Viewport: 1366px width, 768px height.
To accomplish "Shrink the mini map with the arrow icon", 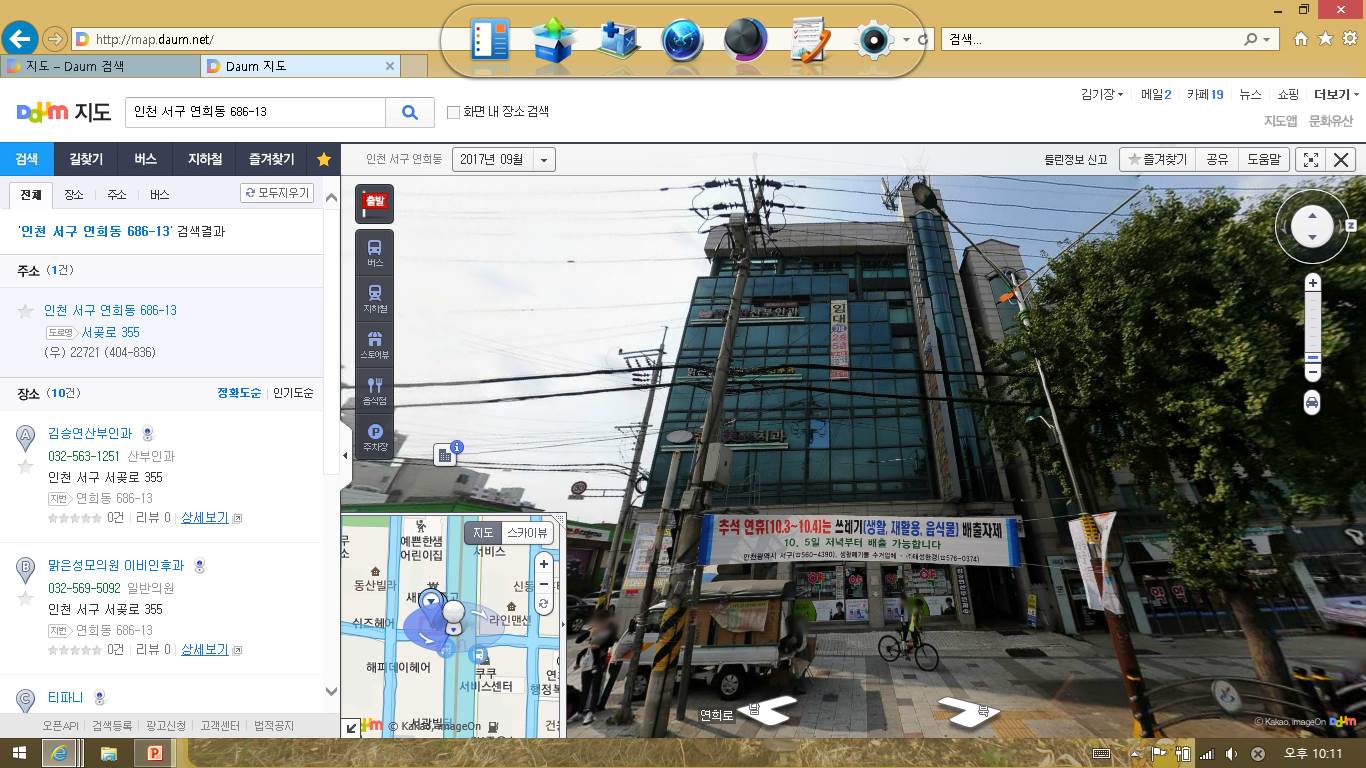I will coord(352,729).
